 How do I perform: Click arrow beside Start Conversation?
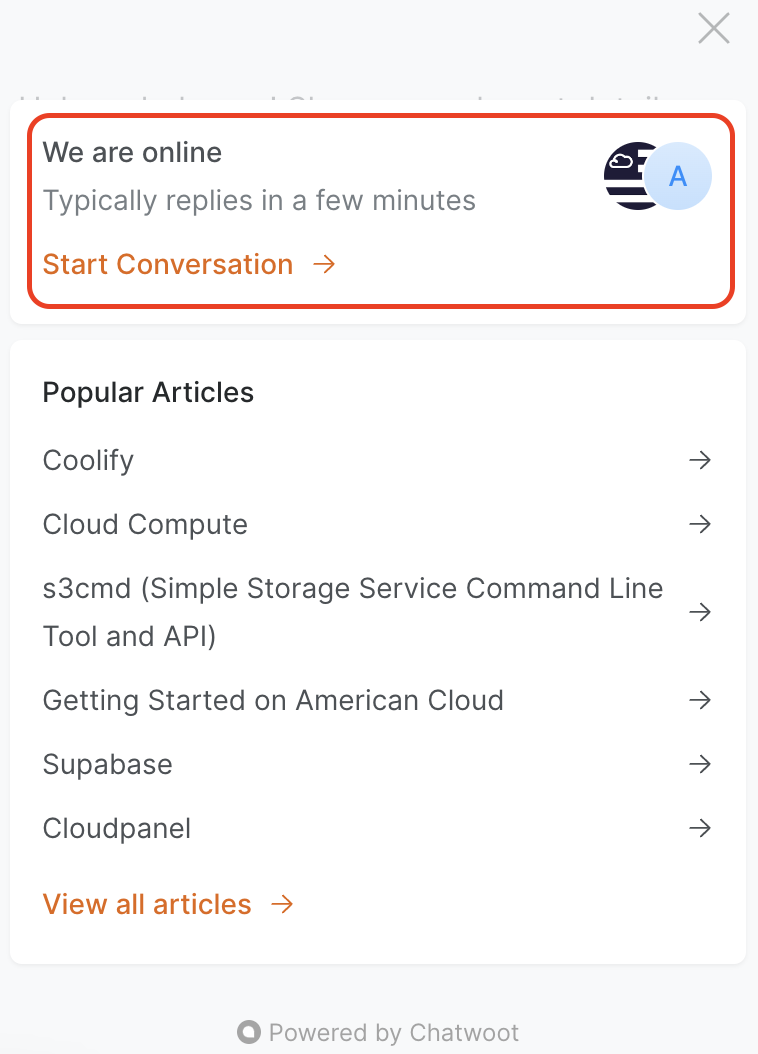[x=324, y=264]
